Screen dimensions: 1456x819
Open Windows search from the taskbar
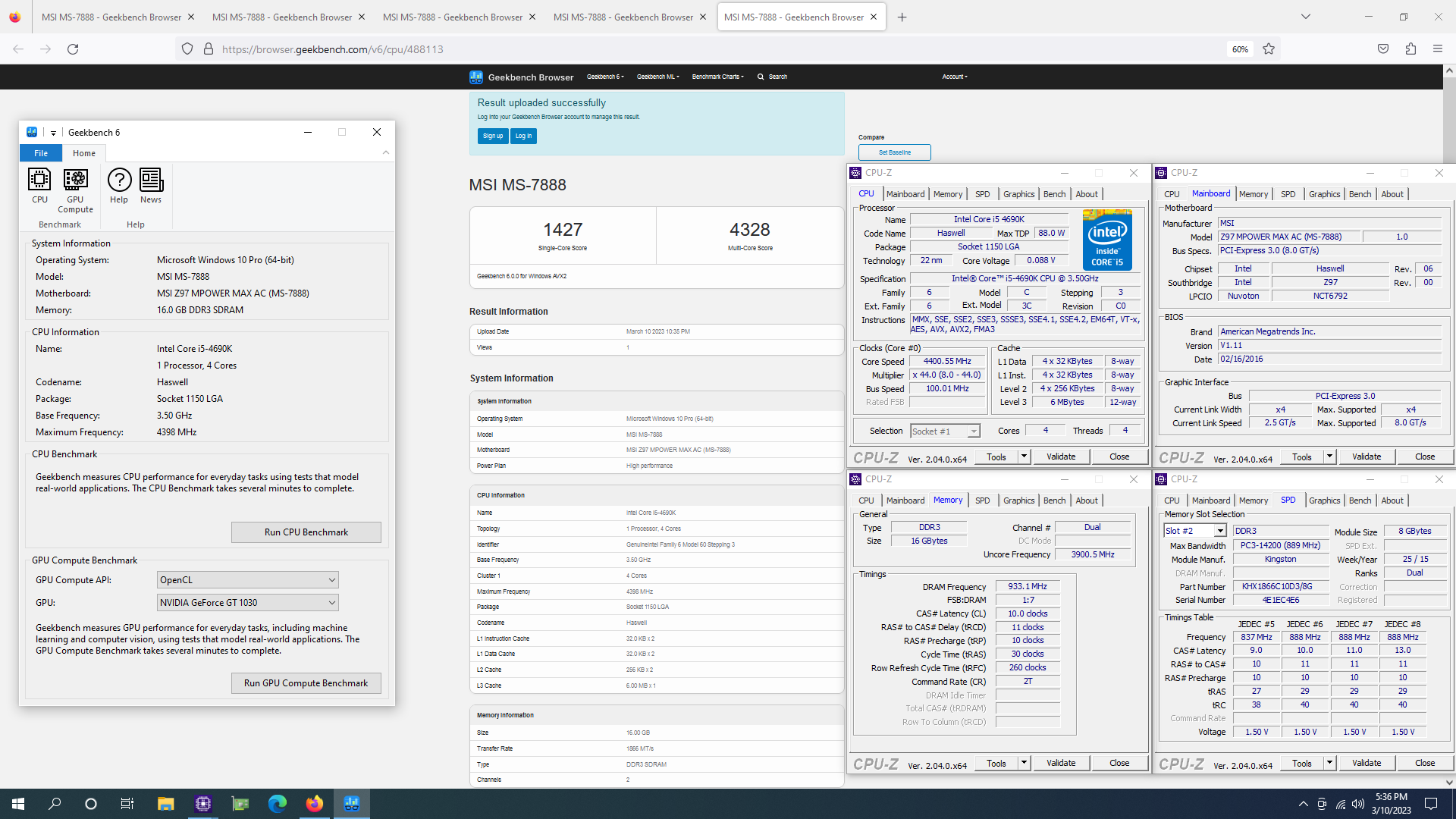(55, 804)
